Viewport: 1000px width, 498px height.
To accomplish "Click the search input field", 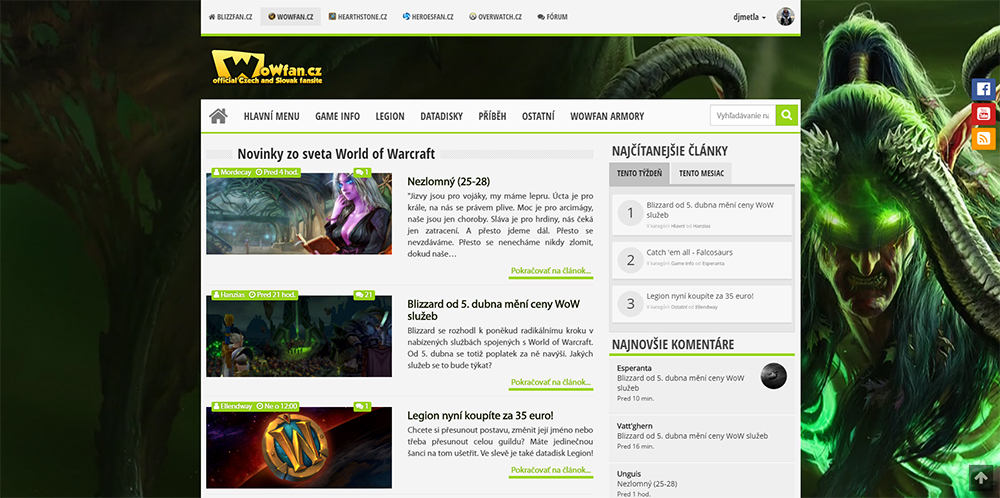I will (x=742, y=116).
